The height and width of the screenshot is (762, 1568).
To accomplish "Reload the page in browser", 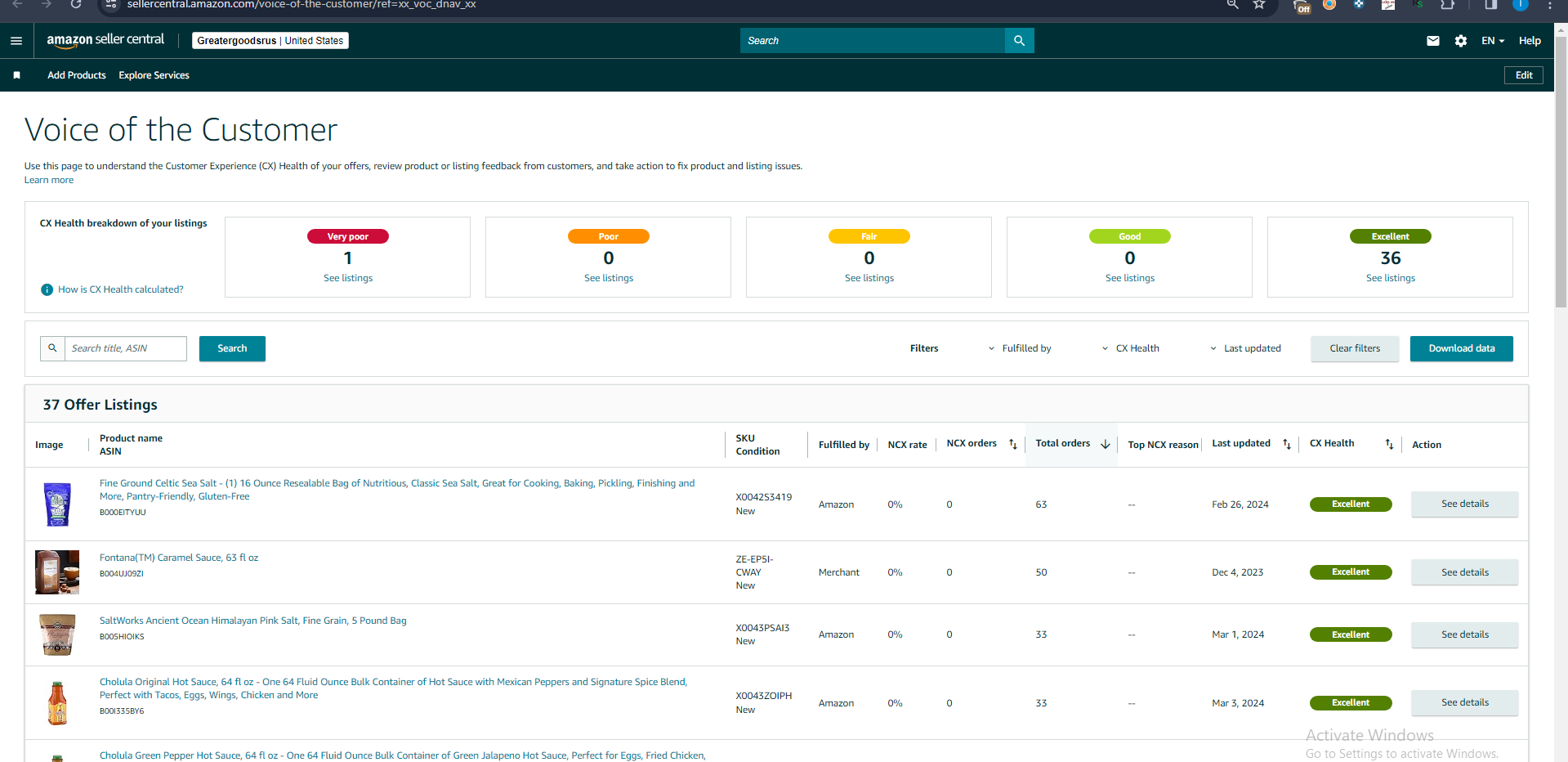I will click(x=76, y=5).
